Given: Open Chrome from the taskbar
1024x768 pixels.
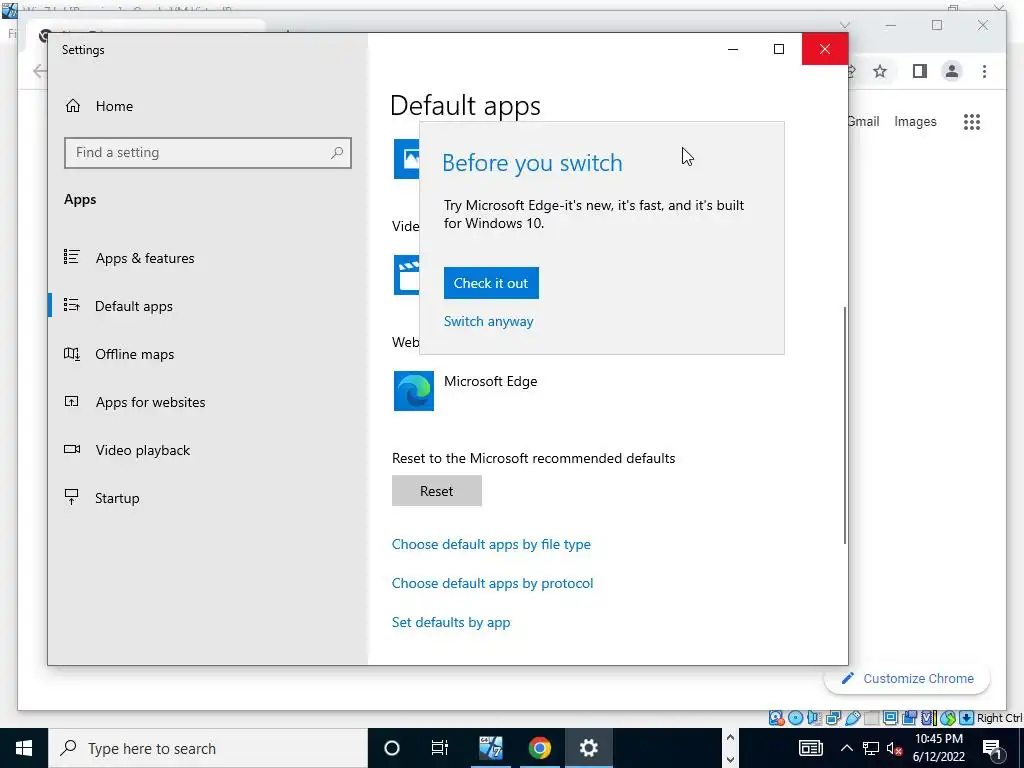Looking at the screenshot, I should coord(539,748).
